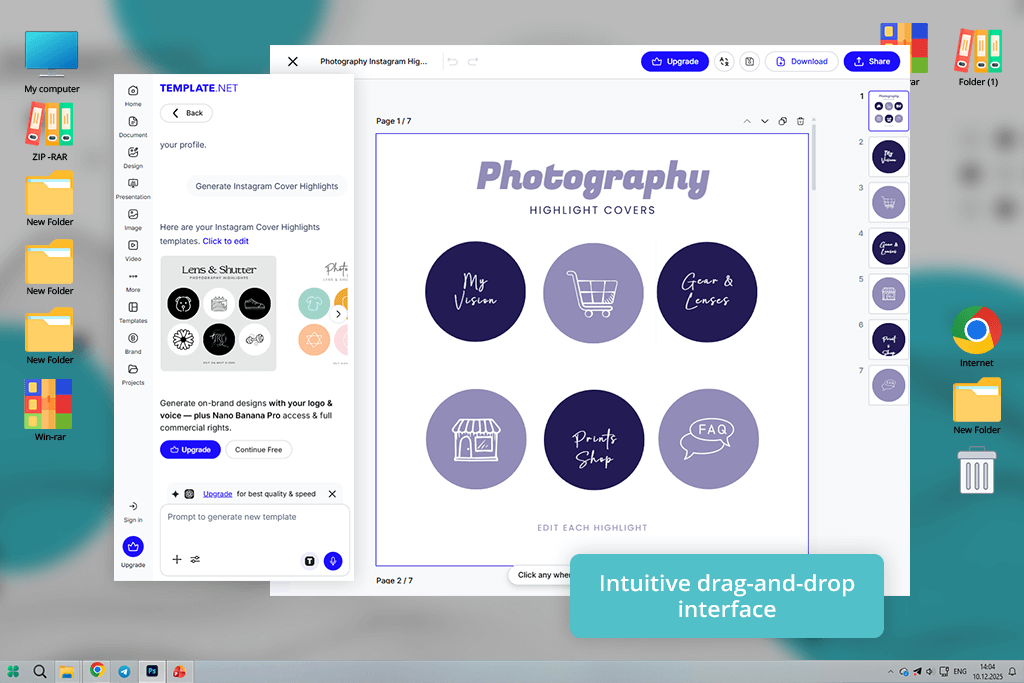The image size is (1024, 683).
Task: Open page 1 thumbnail in page strip
Action: pos(888,111)
